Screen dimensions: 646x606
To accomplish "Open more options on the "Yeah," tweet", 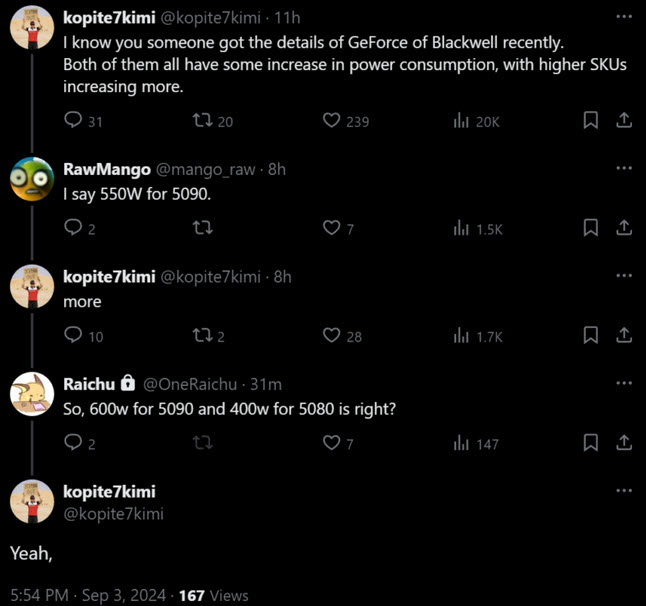I will click(x=624, y=491).
